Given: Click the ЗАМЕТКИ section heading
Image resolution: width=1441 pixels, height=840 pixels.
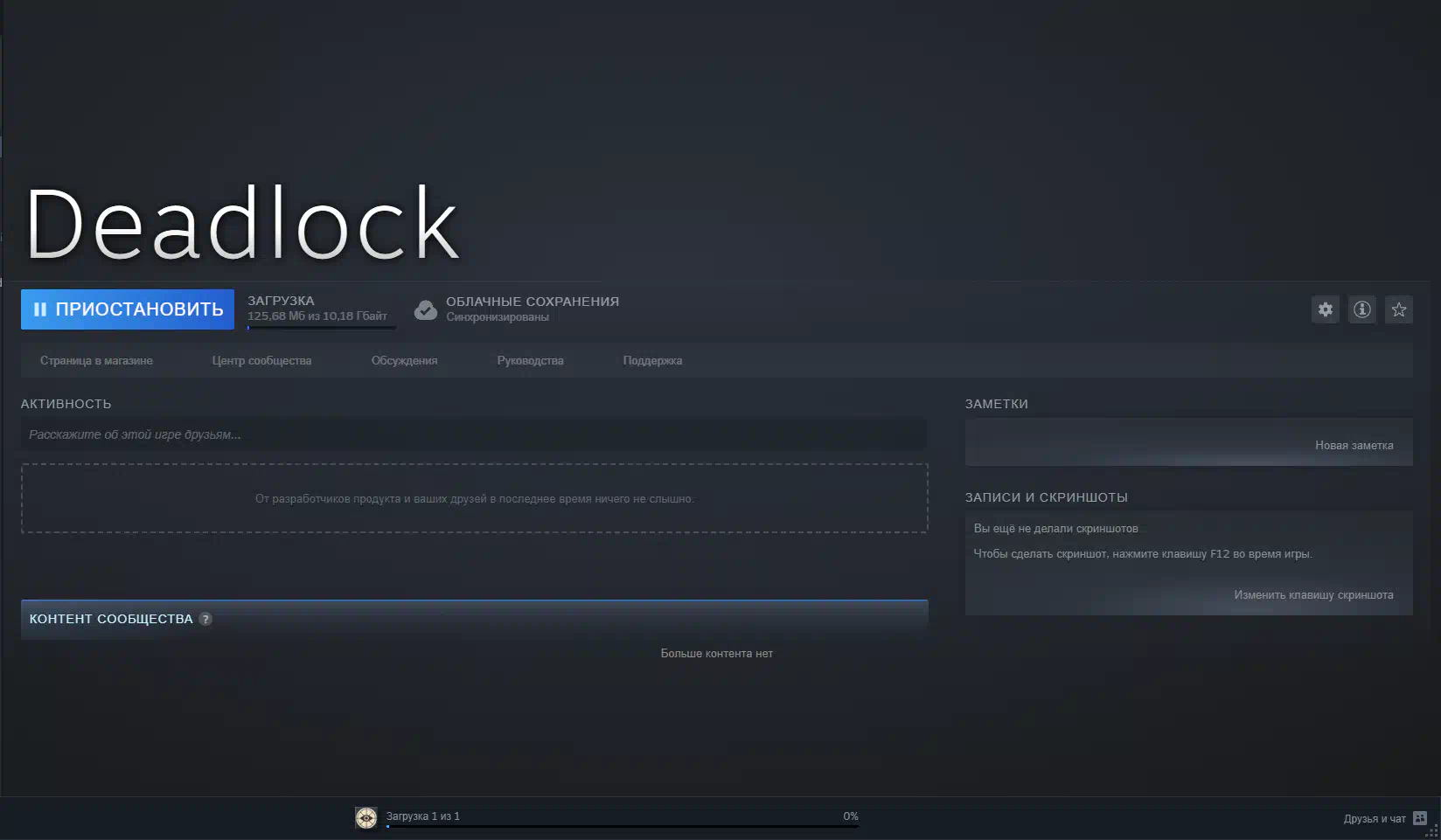Looking at the screenshot, I should [x=997, y=404].
